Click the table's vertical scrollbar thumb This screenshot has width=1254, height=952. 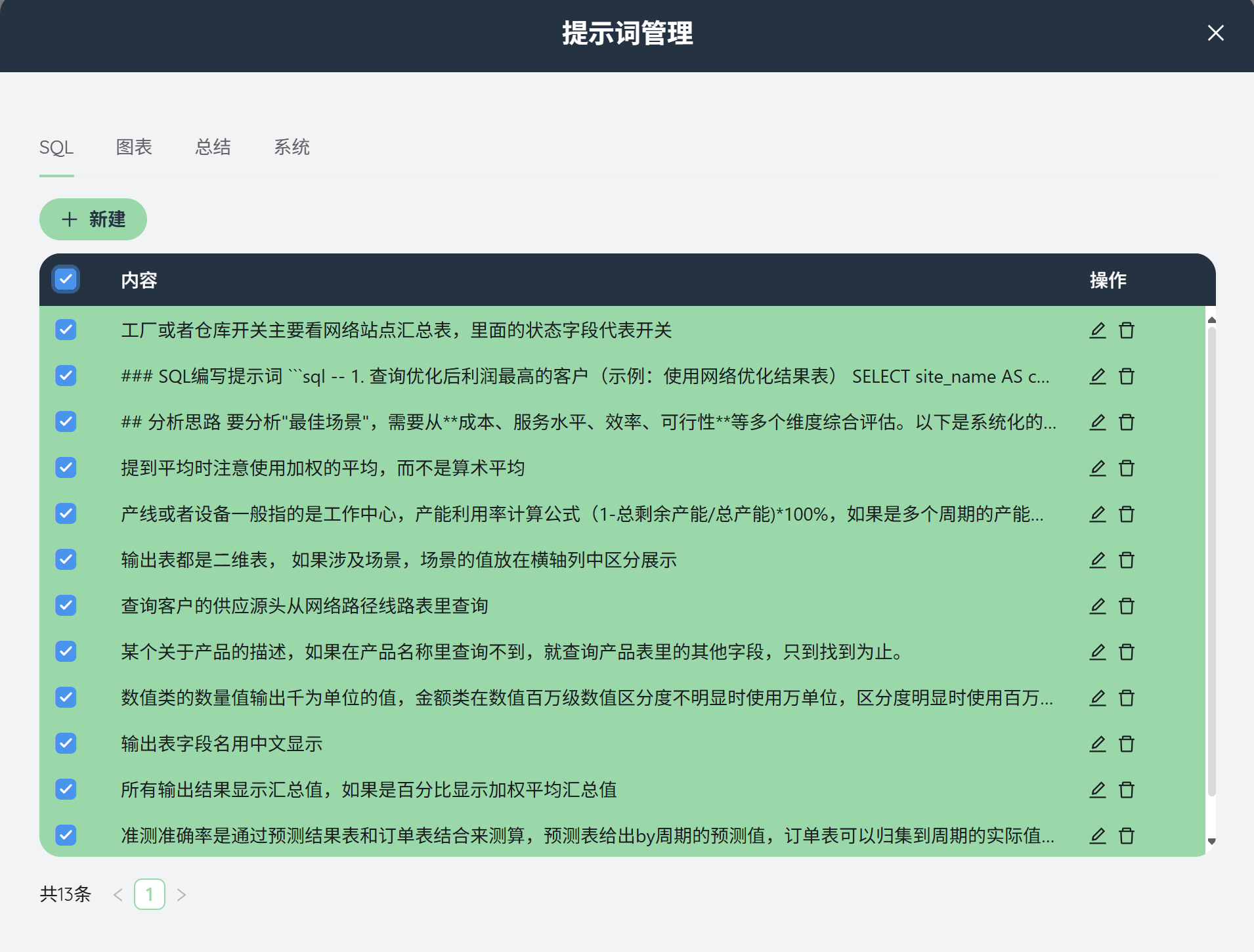[x=1212, y=562]
